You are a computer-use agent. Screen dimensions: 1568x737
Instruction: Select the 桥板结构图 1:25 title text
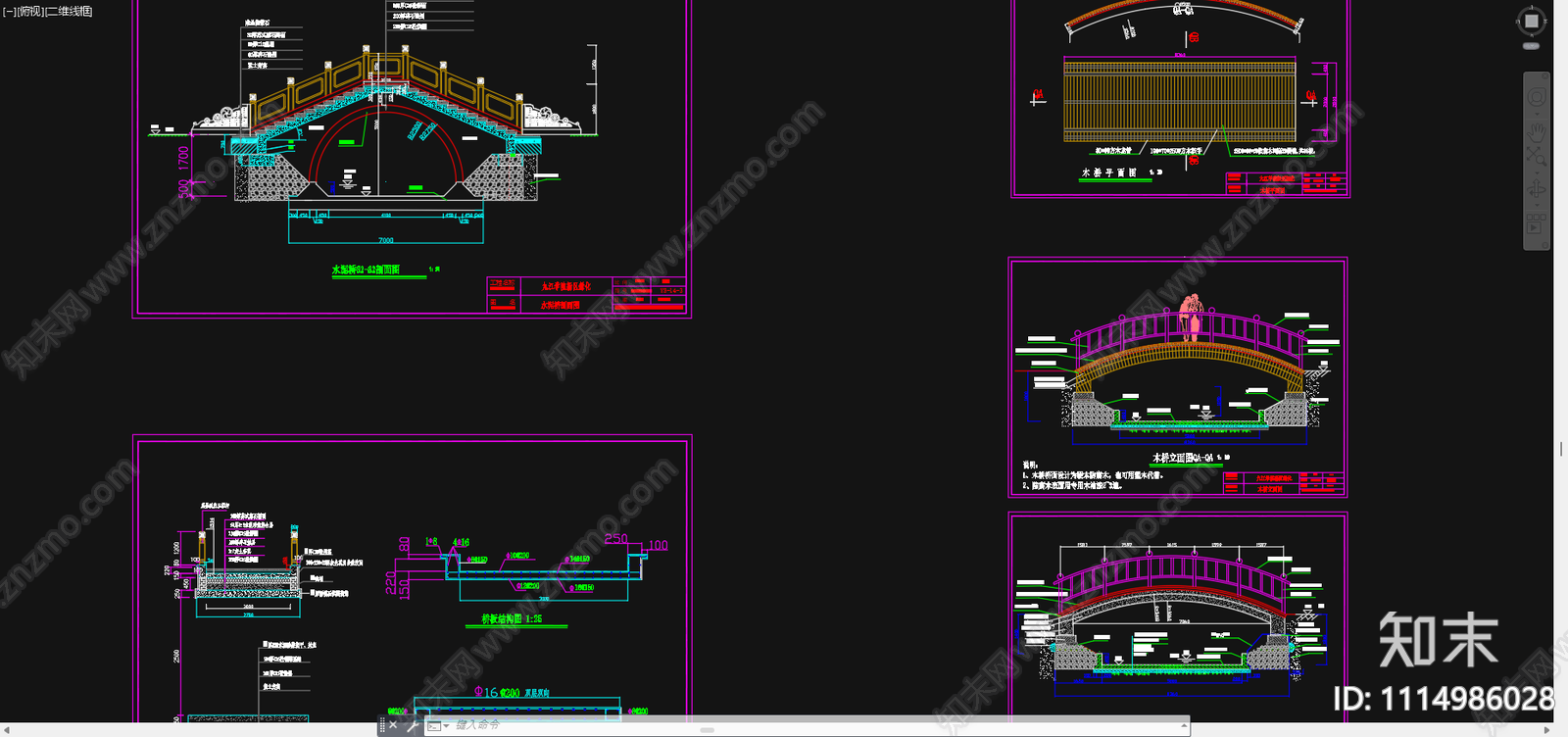point(512,619)
